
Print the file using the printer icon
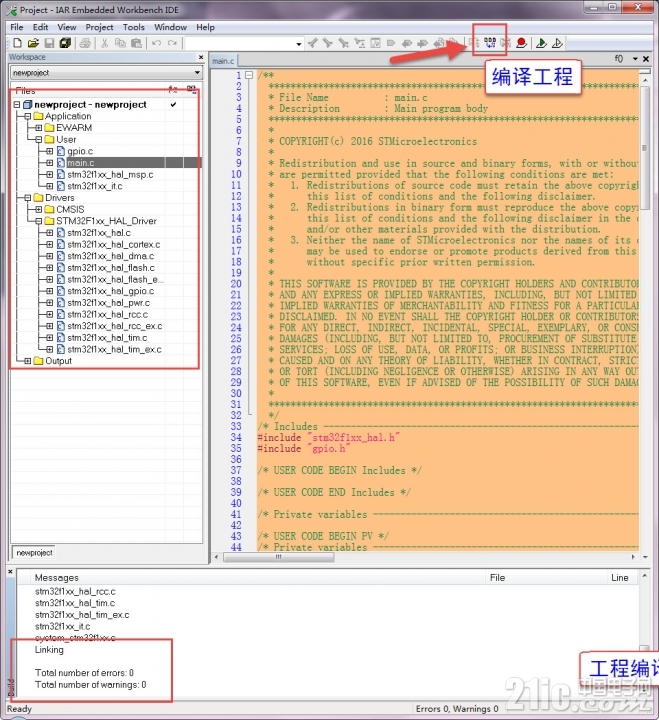[85, 43]
